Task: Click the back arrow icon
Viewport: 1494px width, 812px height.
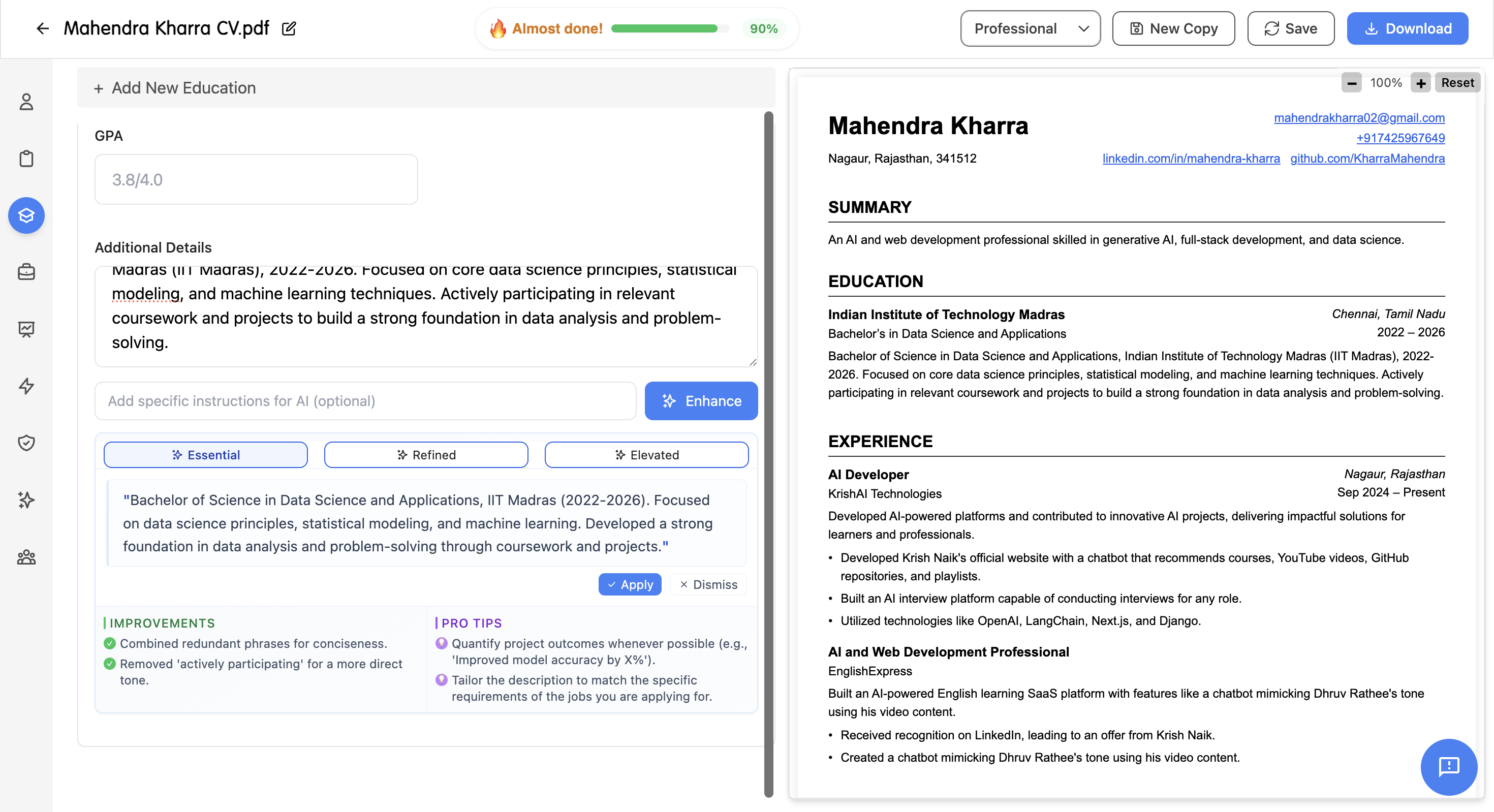Action: (42, 28)
